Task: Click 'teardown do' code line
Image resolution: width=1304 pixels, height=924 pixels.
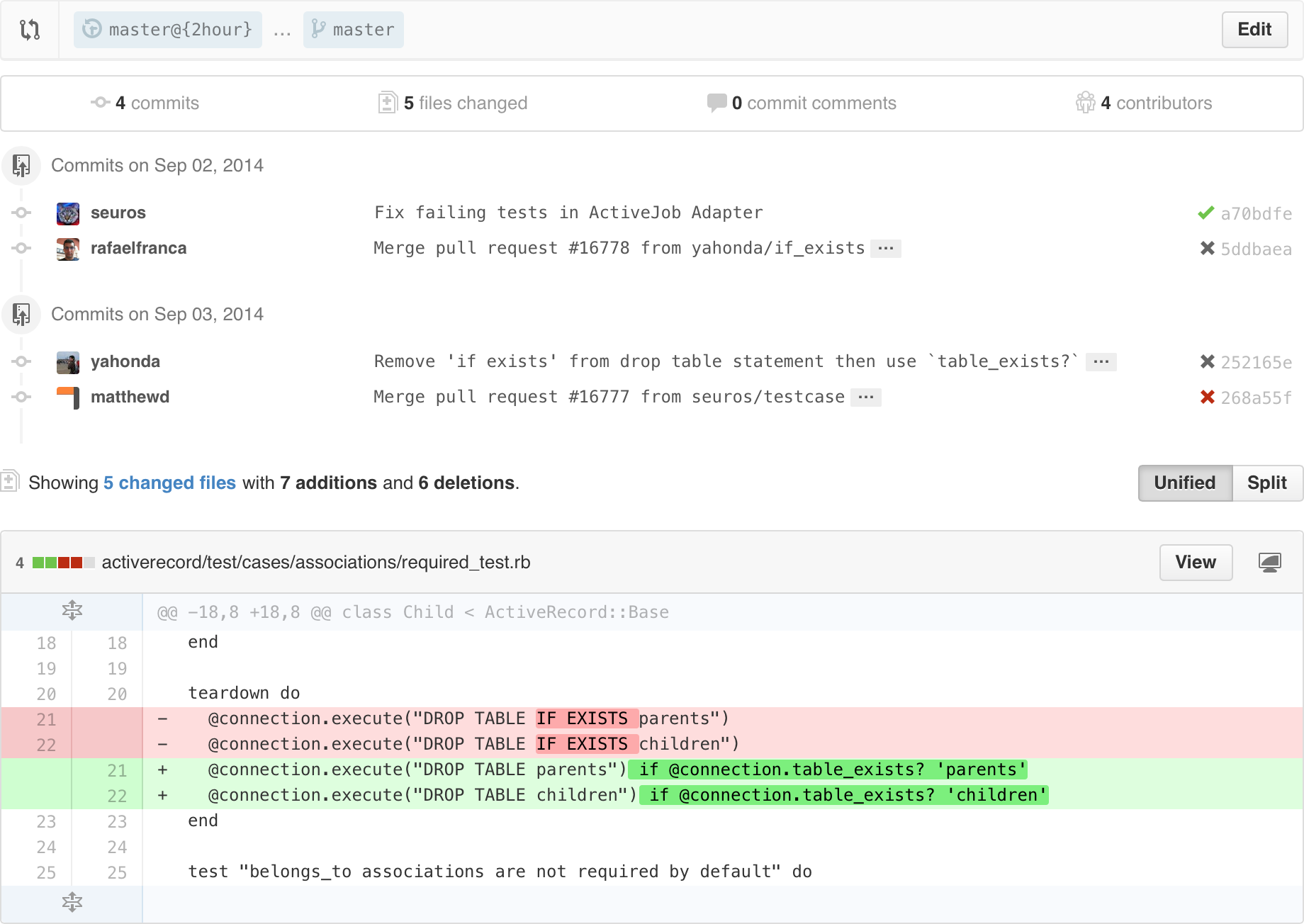Action: [x=244, y=693]
